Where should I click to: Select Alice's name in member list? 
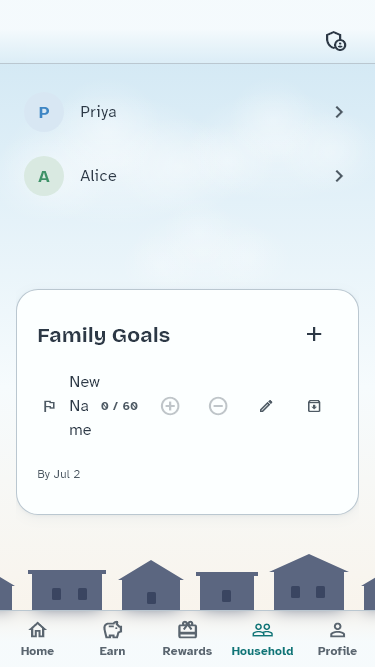(x=98, y=176)
